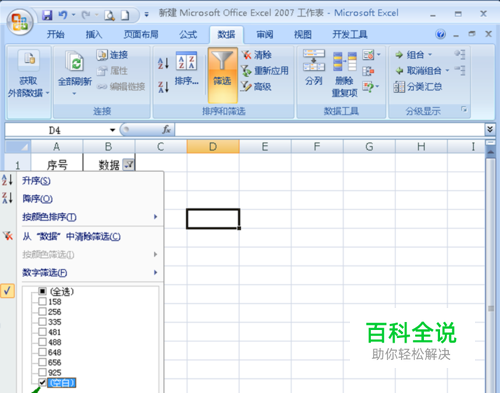Screen dimensions: 500x393
Task: Click the vertical scrollbar thumb
Action: [491, 308]
